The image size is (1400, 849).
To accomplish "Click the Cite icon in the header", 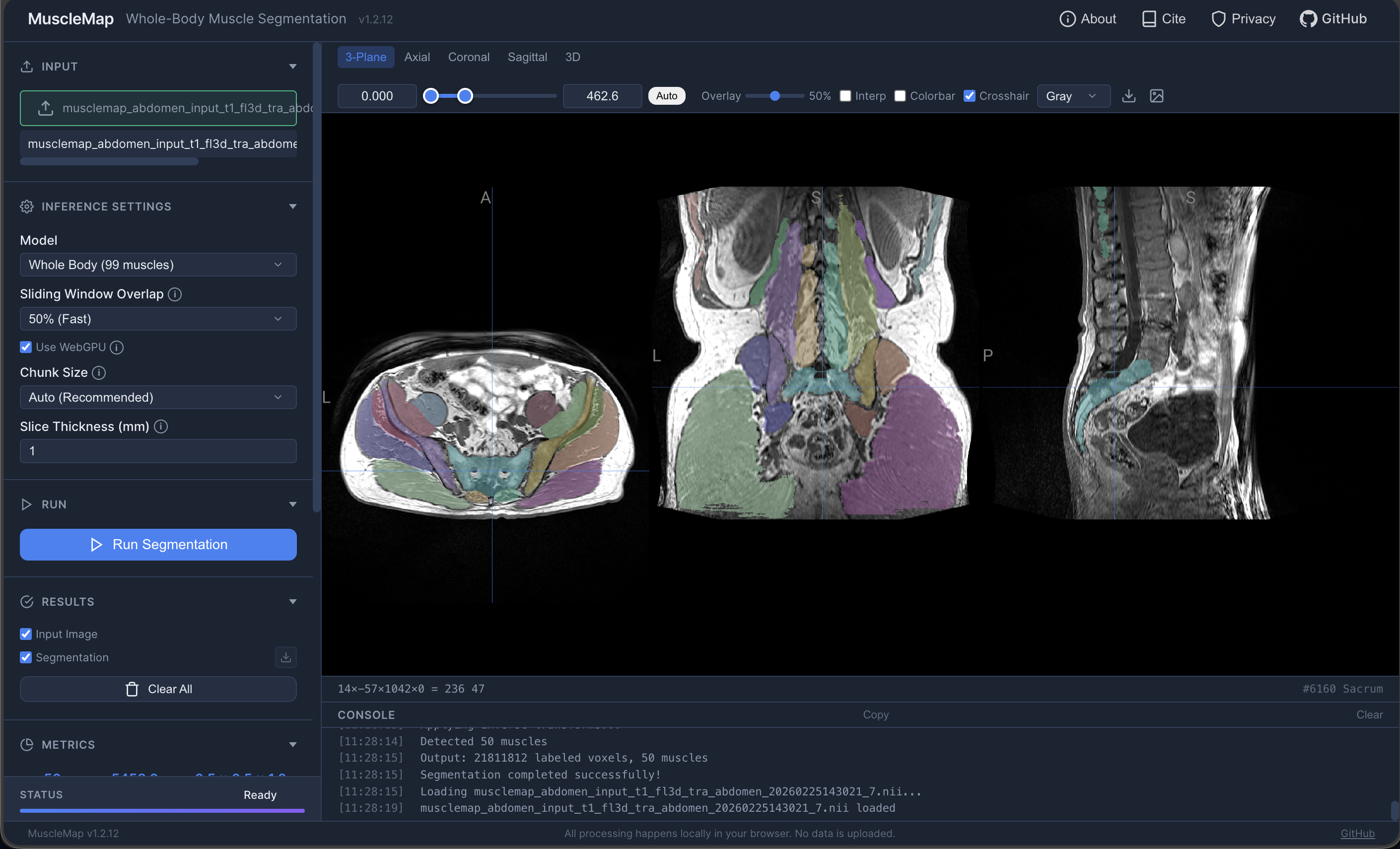I will 1150,18.
